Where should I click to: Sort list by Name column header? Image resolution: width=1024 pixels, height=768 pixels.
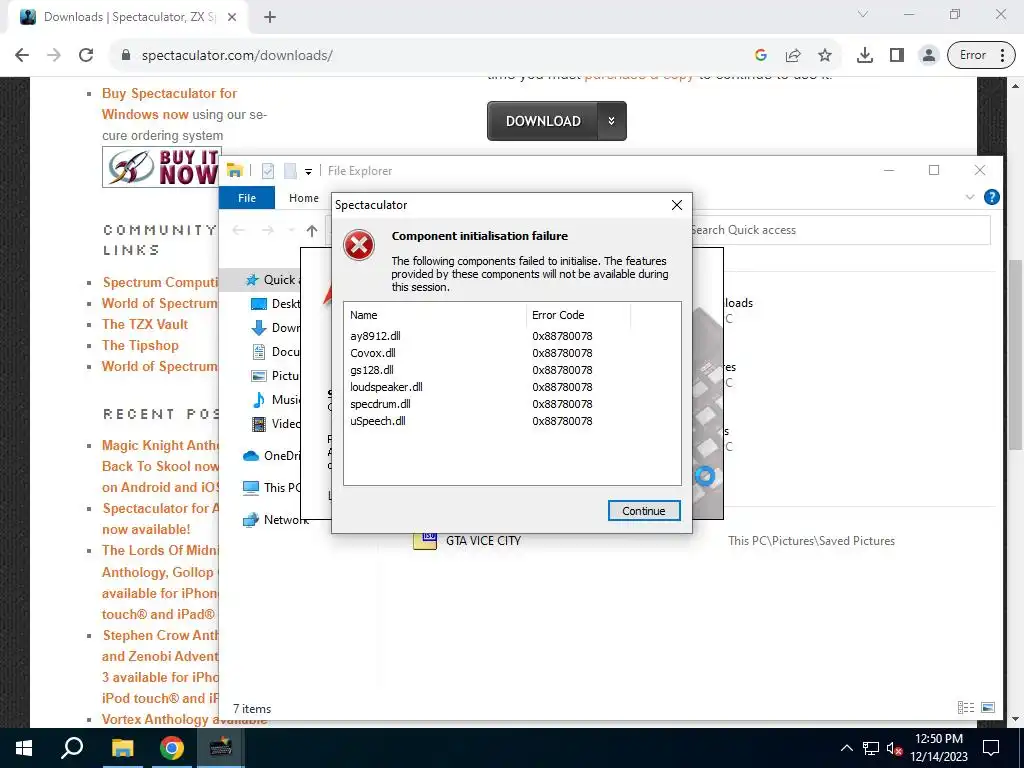pos(435,315)
